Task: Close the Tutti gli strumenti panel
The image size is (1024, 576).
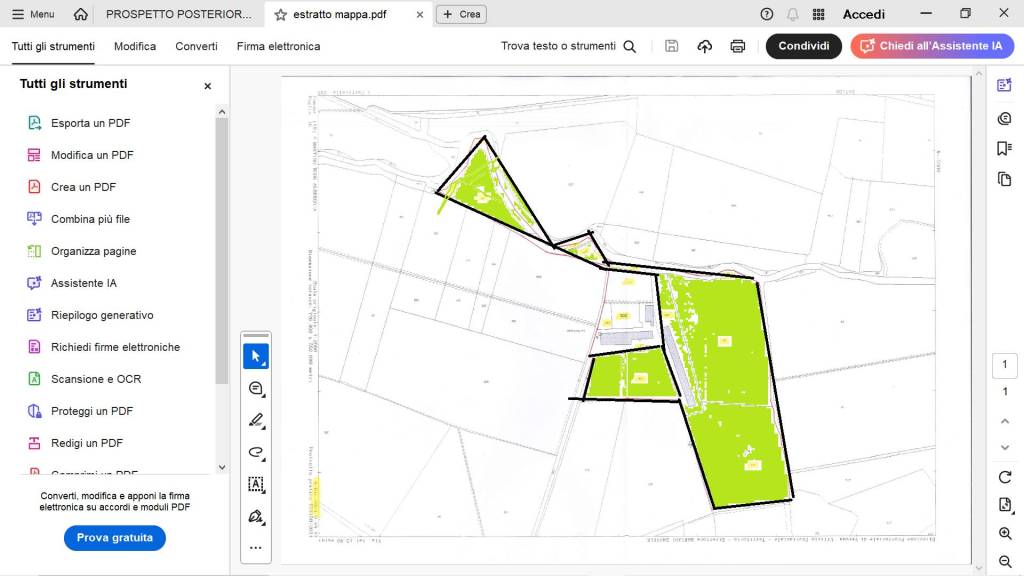Action: 208,86
